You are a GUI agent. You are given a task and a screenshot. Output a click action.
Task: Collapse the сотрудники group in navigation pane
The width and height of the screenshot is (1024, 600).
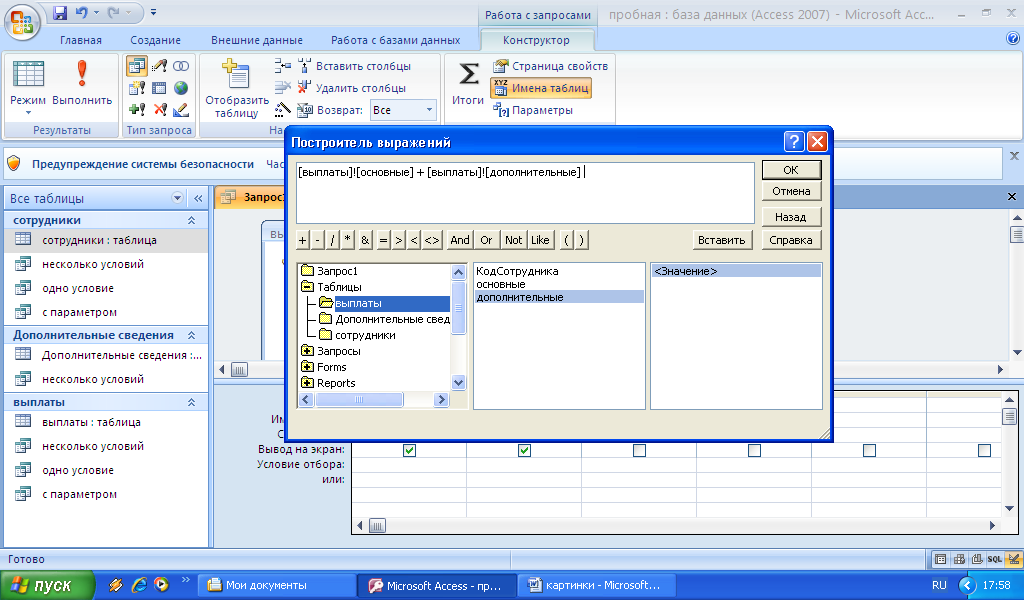pyautogui.click(x=191, y=221)
